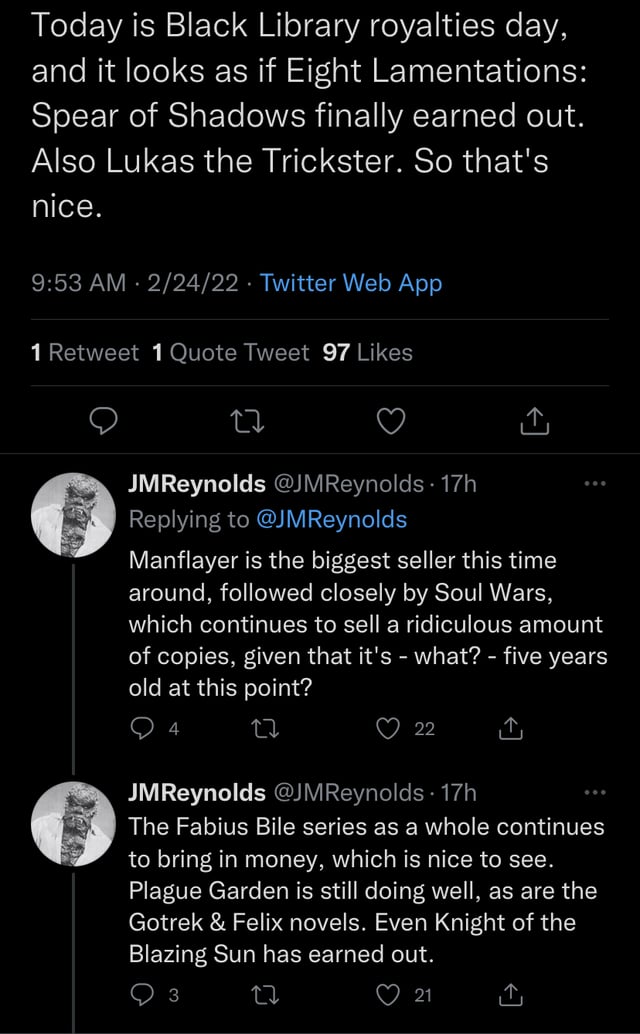This screenshot has width=640, height=1034.
Task: Open the Twitter Web App link
Action: [x=351, y=283]
